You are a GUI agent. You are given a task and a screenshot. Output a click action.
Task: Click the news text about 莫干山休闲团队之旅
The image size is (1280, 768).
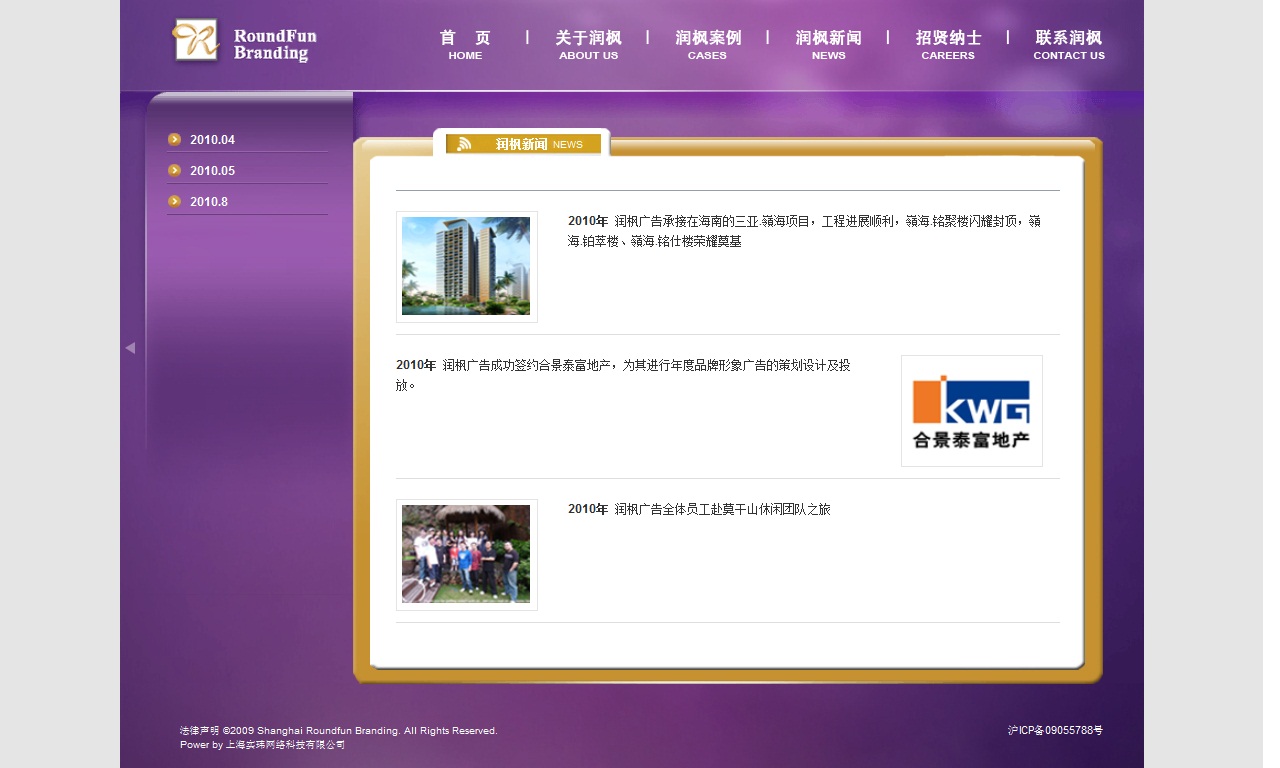pyautogui.click(x=699, y=509)
